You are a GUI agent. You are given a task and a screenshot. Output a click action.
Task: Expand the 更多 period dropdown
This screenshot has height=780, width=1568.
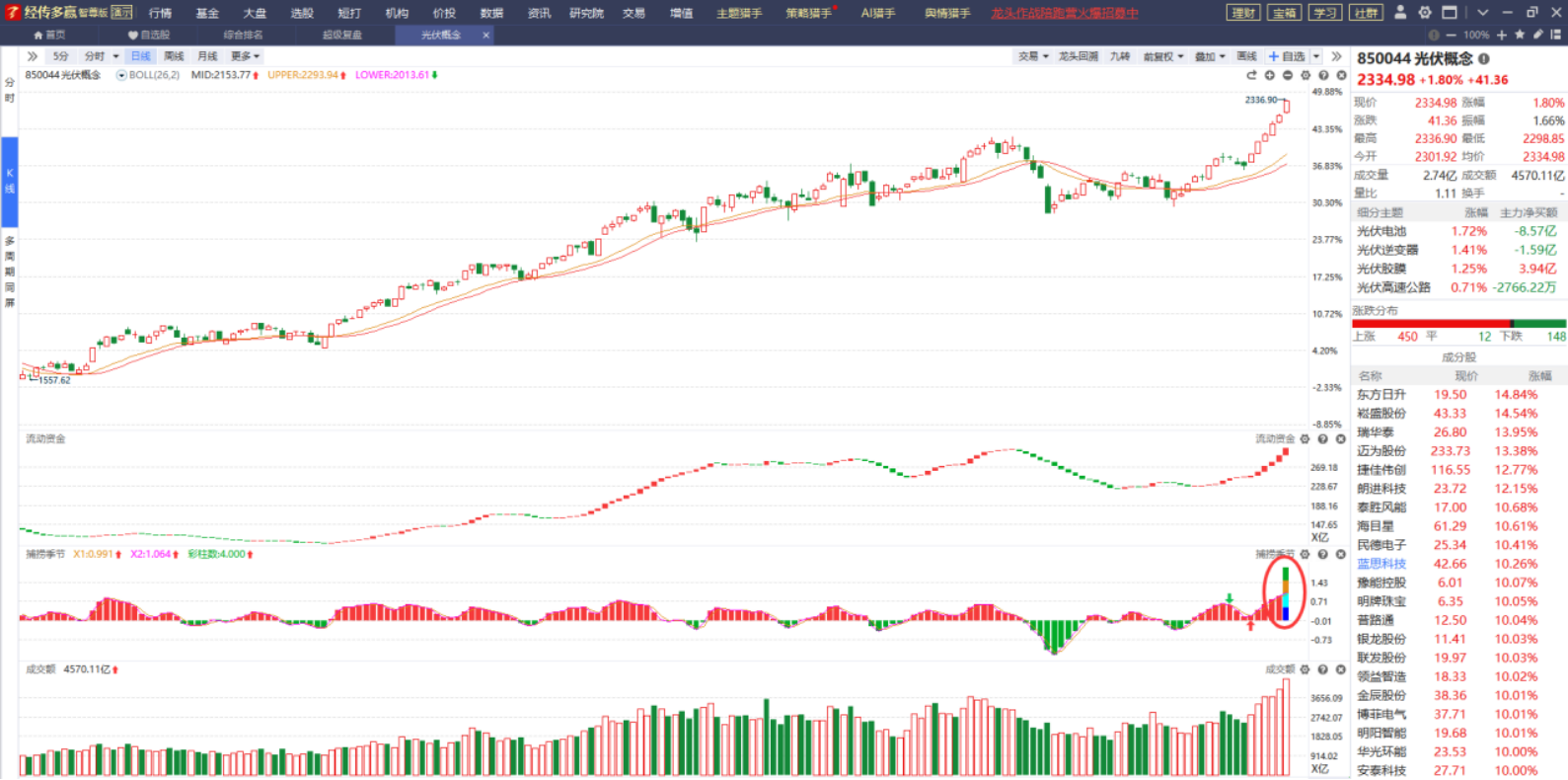pos(245,56)
